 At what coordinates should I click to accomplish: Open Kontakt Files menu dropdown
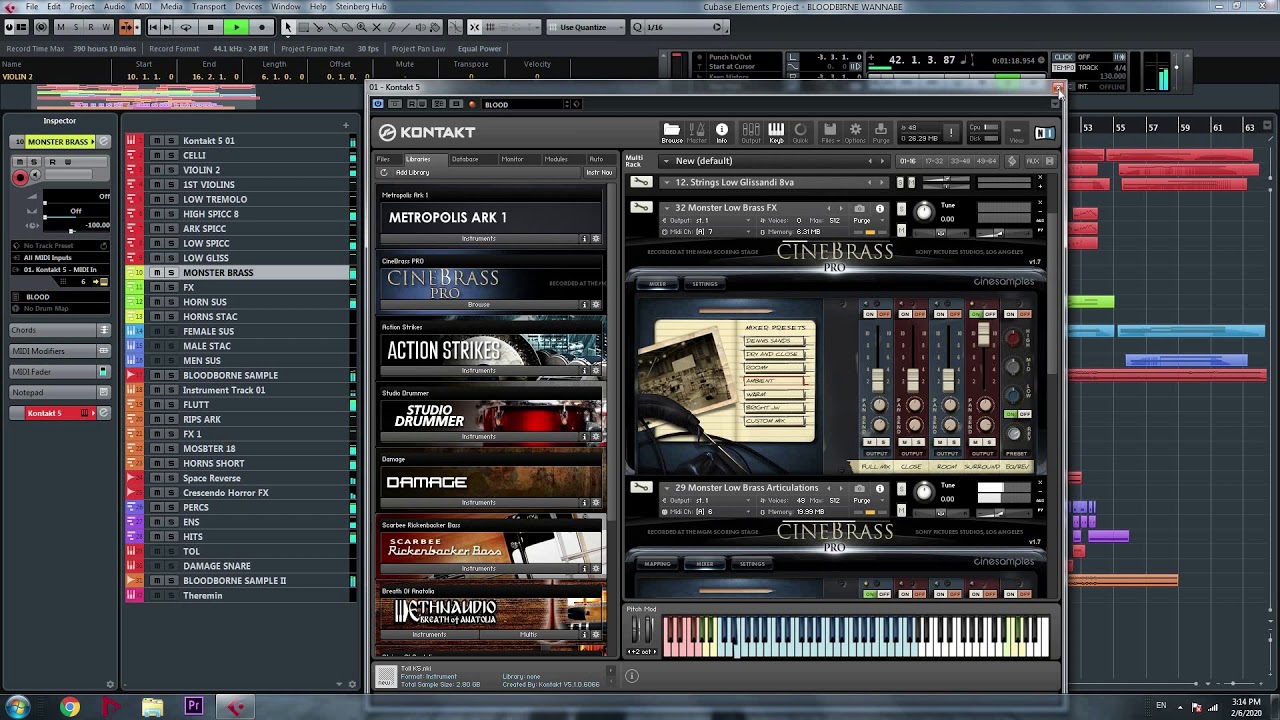pos(829,132)
